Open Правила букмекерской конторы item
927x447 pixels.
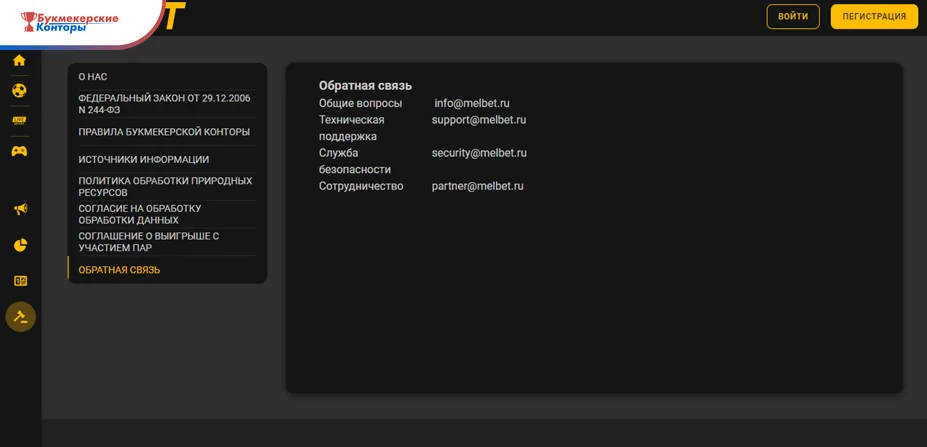click(164, 132)
